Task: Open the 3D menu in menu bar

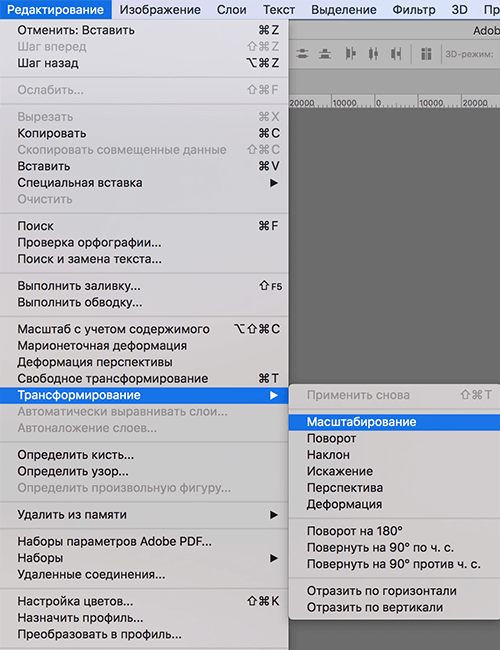Action: [459, 10]
